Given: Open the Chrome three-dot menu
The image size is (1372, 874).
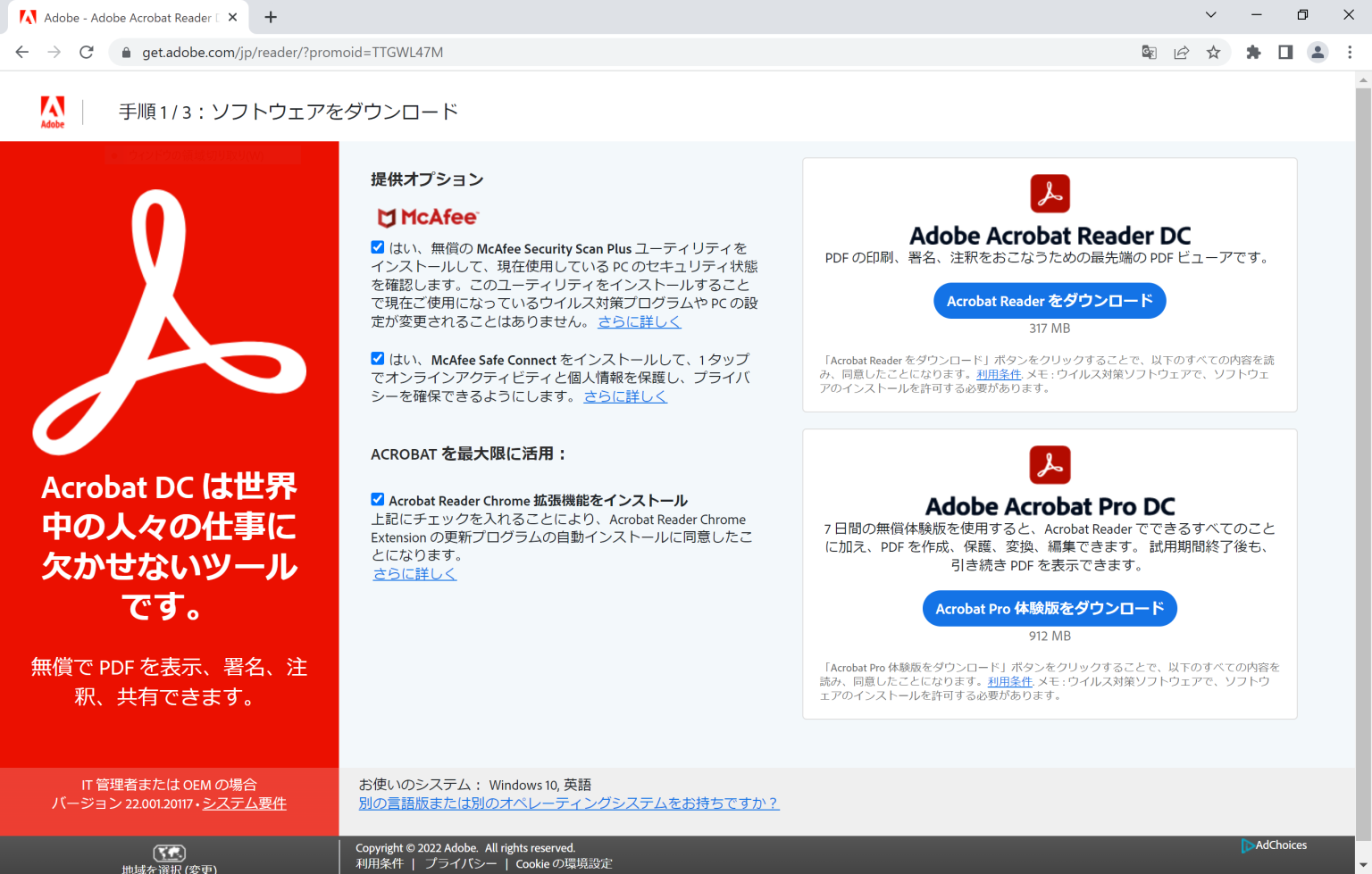Looking at the screenshot, I should (x=1351, y=52).
